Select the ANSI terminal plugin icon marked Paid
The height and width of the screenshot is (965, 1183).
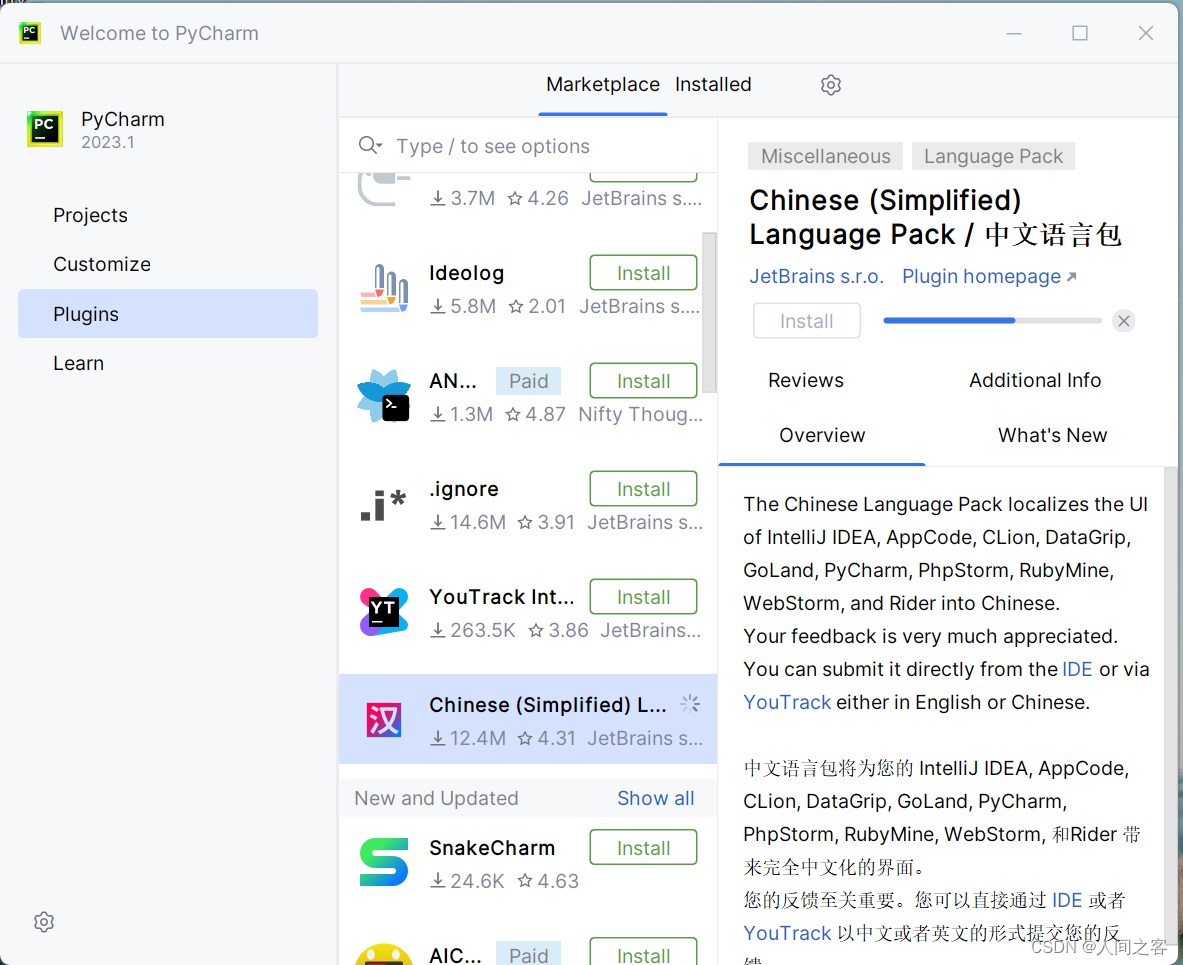(384, 396)
